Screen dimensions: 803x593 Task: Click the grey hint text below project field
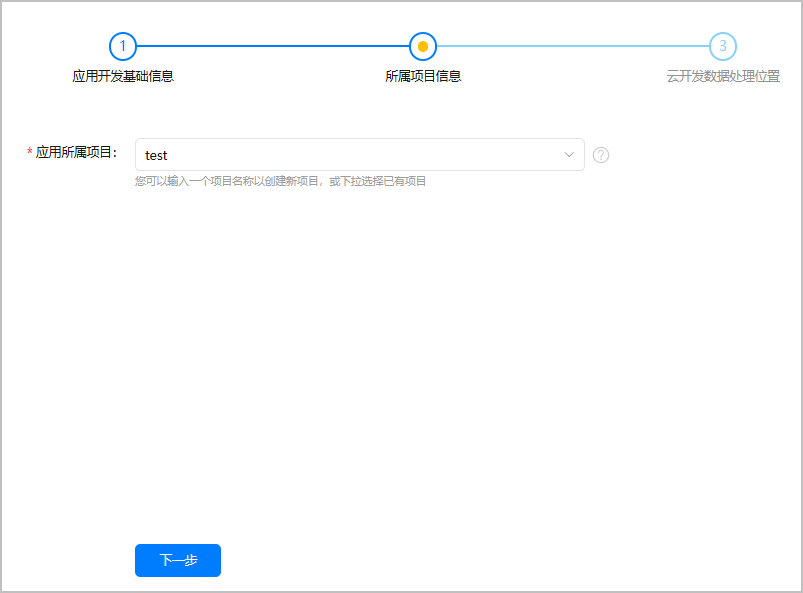tap(280, 181)
